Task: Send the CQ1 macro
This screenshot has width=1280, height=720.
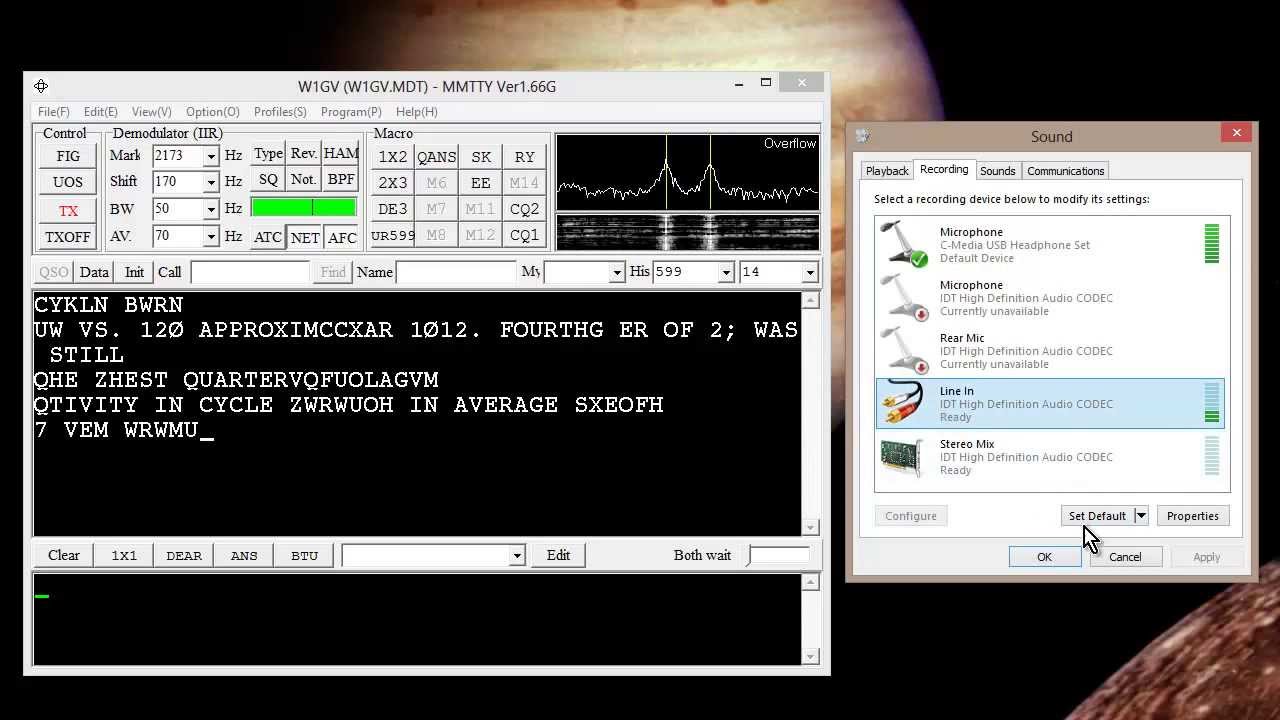Action: (x=524, y=235)
